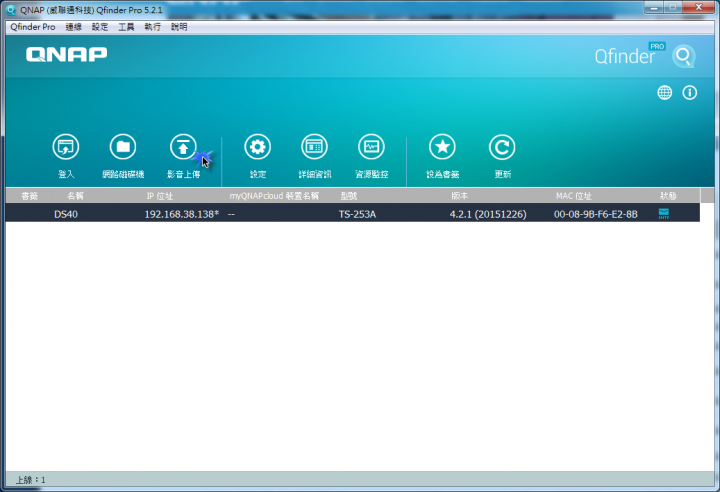Open Resource Monitor (資源監控) icon

(x=371, y=147)
